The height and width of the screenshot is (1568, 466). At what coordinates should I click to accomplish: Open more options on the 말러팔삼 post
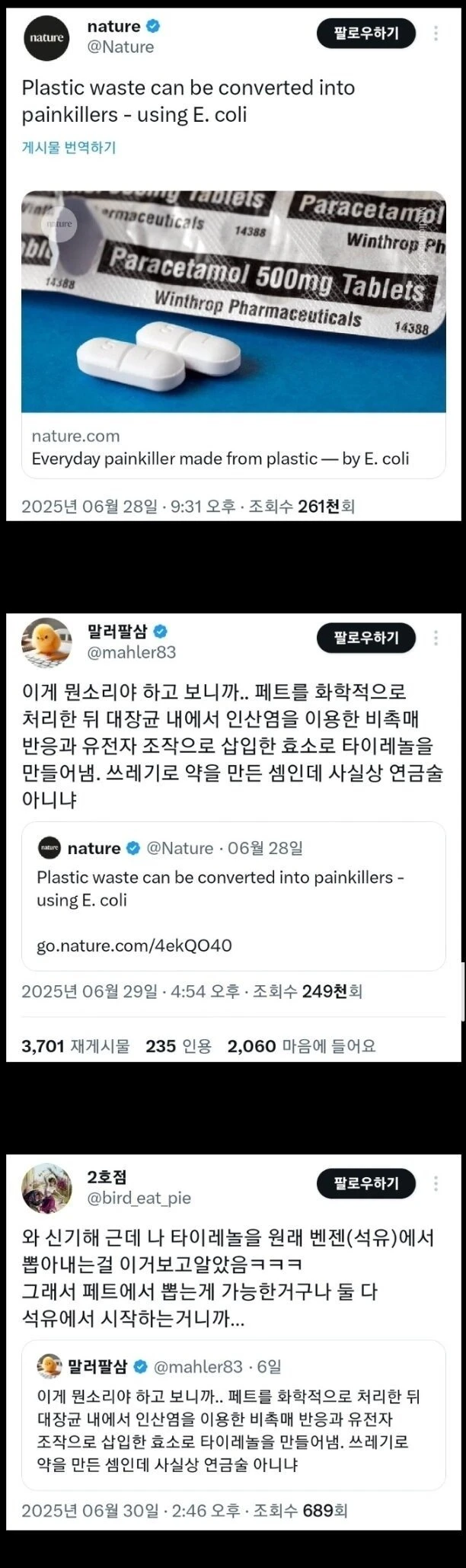[436, 638]
